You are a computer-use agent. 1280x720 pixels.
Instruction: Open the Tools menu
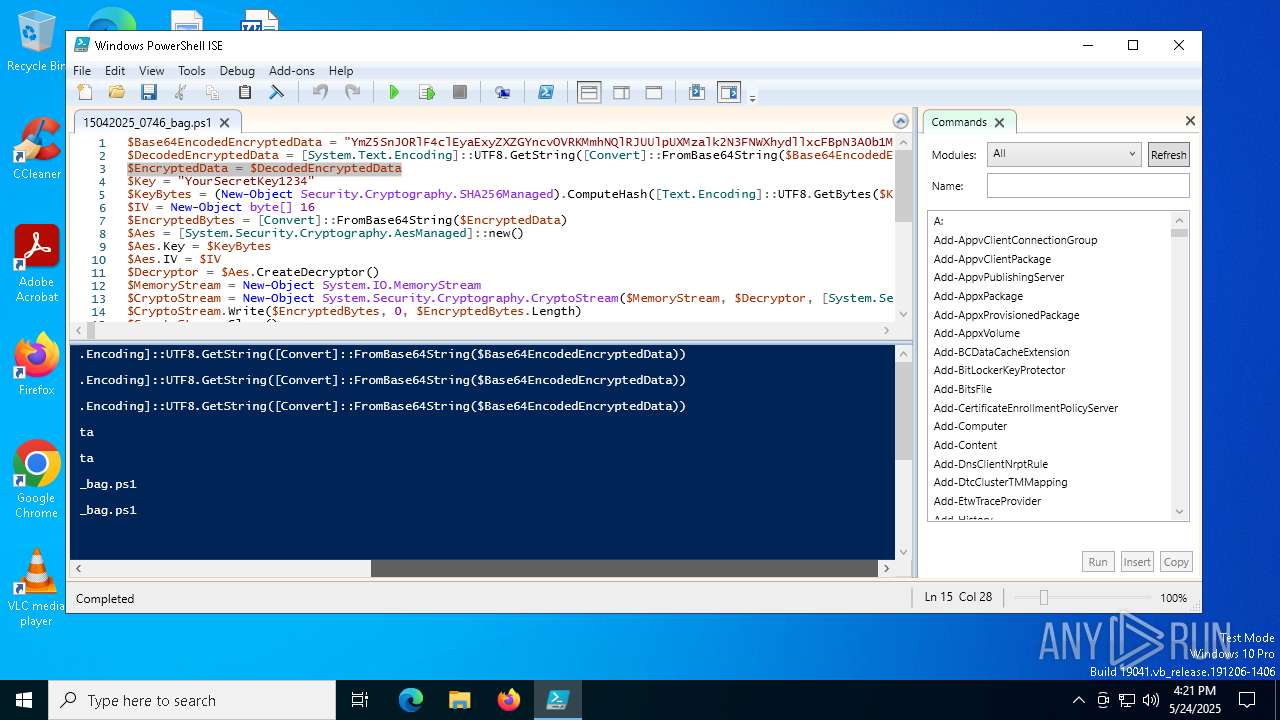tap(192, 71)
